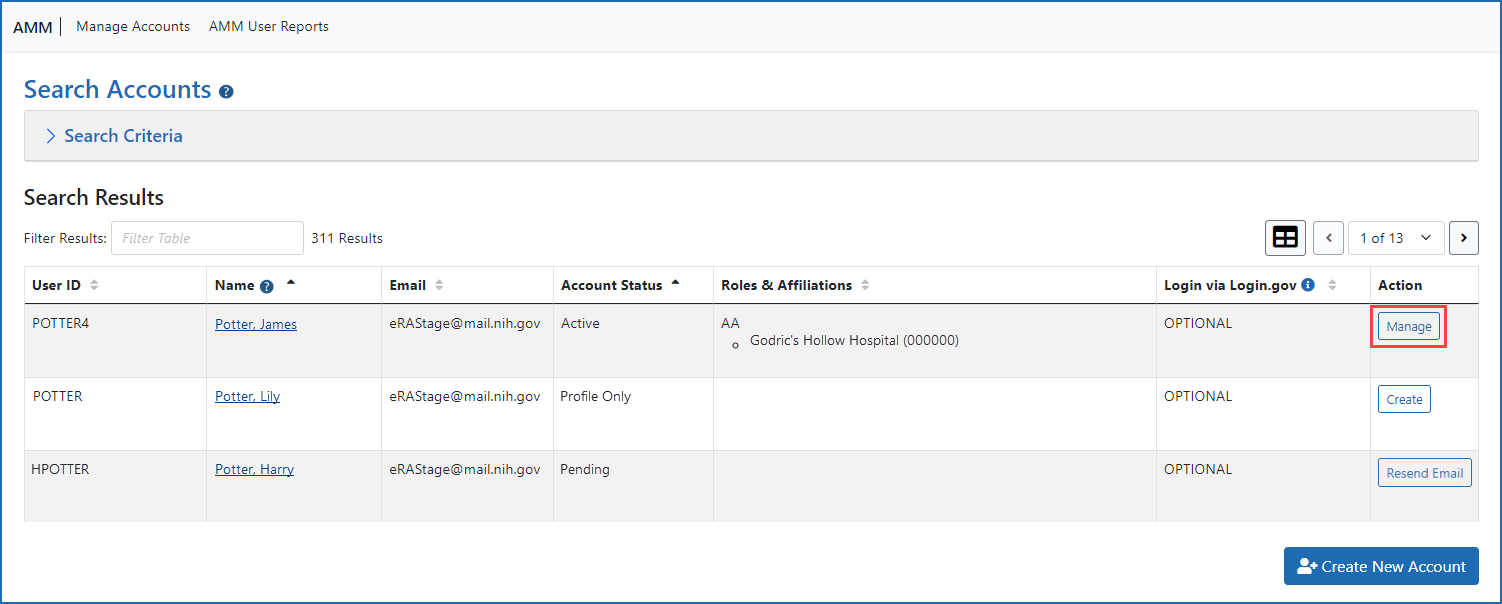Open the Manage Accounts menu
Image resolution: width=1502 pixels, height=604 pixels.
click(x=133, y=27)
